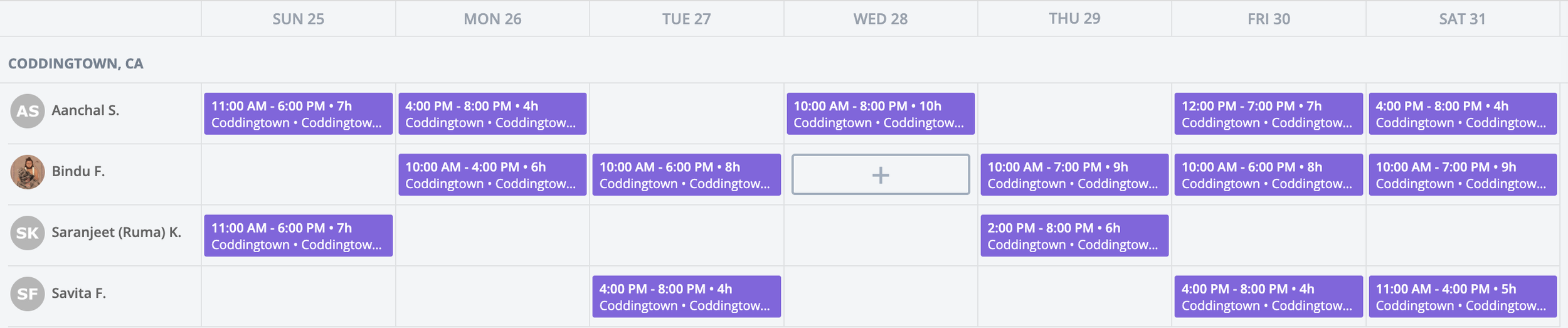Open Aanchal's Wednesday 10:00 AM - 8:00 PM 10h shift
The width and height of the screenshot is (1568, 328).
[x=881, y=114]
